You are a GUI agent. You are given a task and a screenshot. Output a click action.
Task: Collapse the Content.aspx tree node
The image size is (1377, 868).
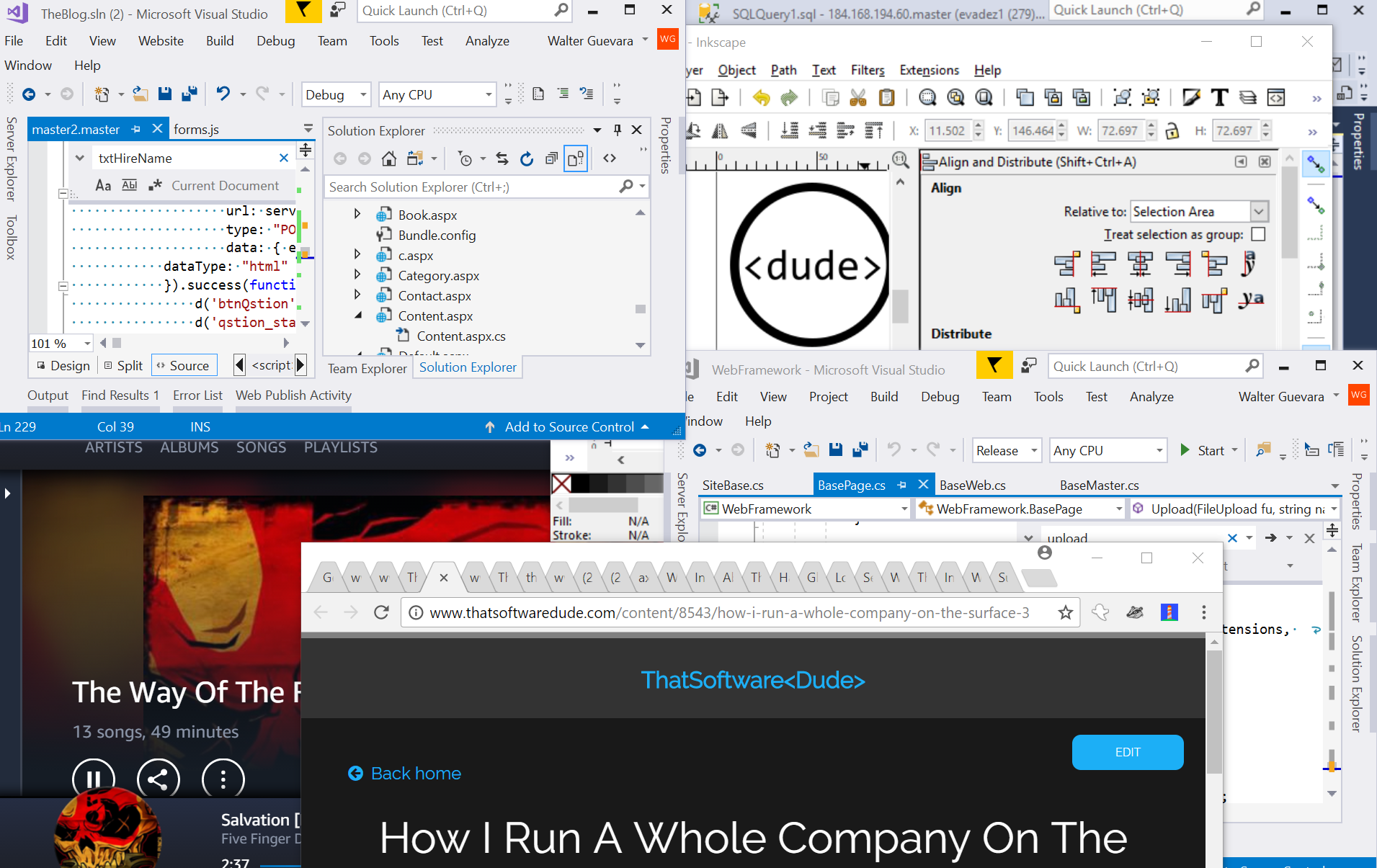(x=357, y=316)
